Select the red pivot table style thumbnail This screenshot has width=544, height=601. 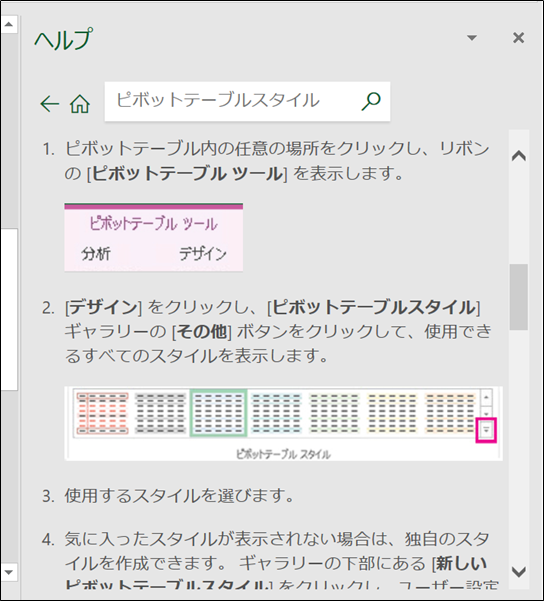102,413
